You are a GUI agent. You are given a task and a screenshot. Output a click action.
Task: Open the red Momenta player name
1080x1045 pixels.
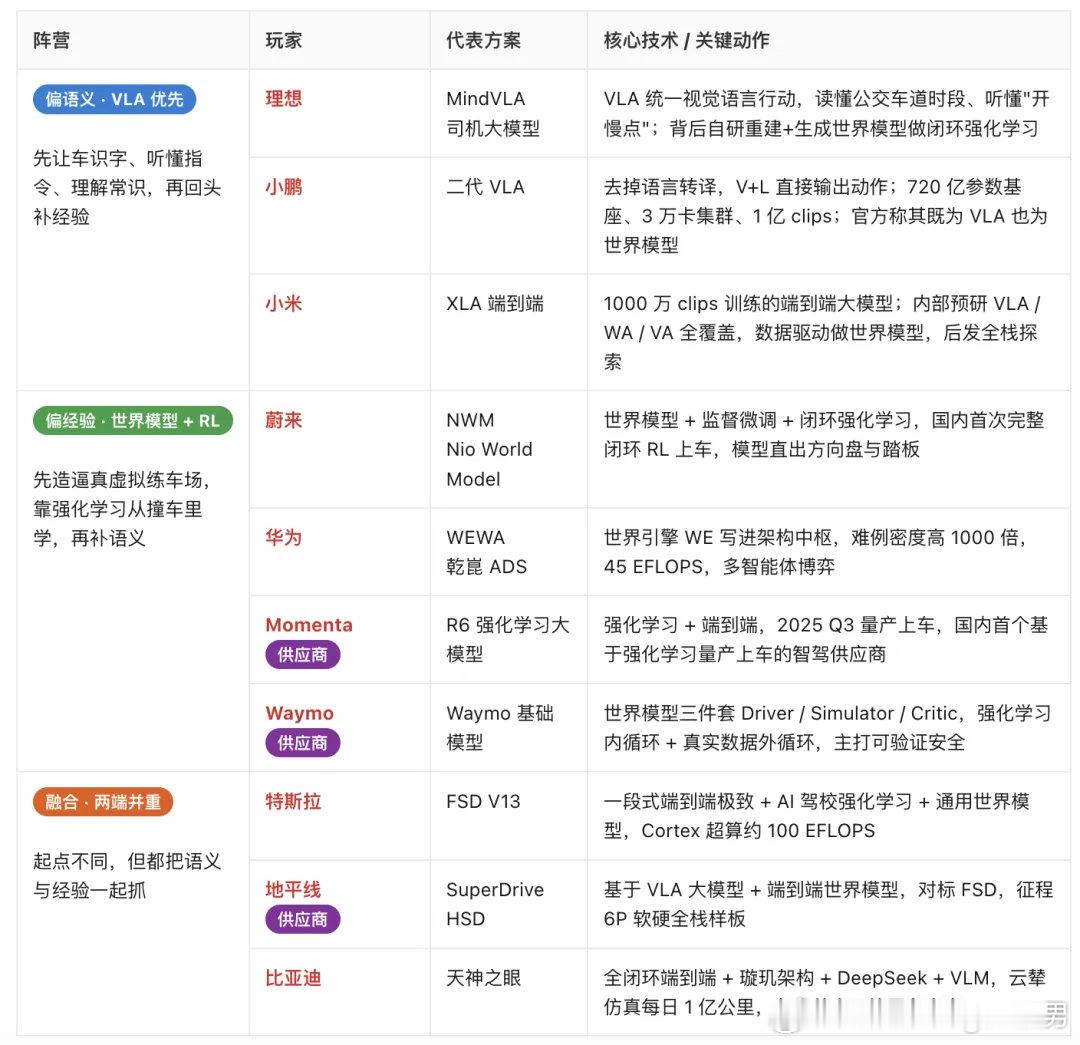pyautogui.click(x=309, y=625)
